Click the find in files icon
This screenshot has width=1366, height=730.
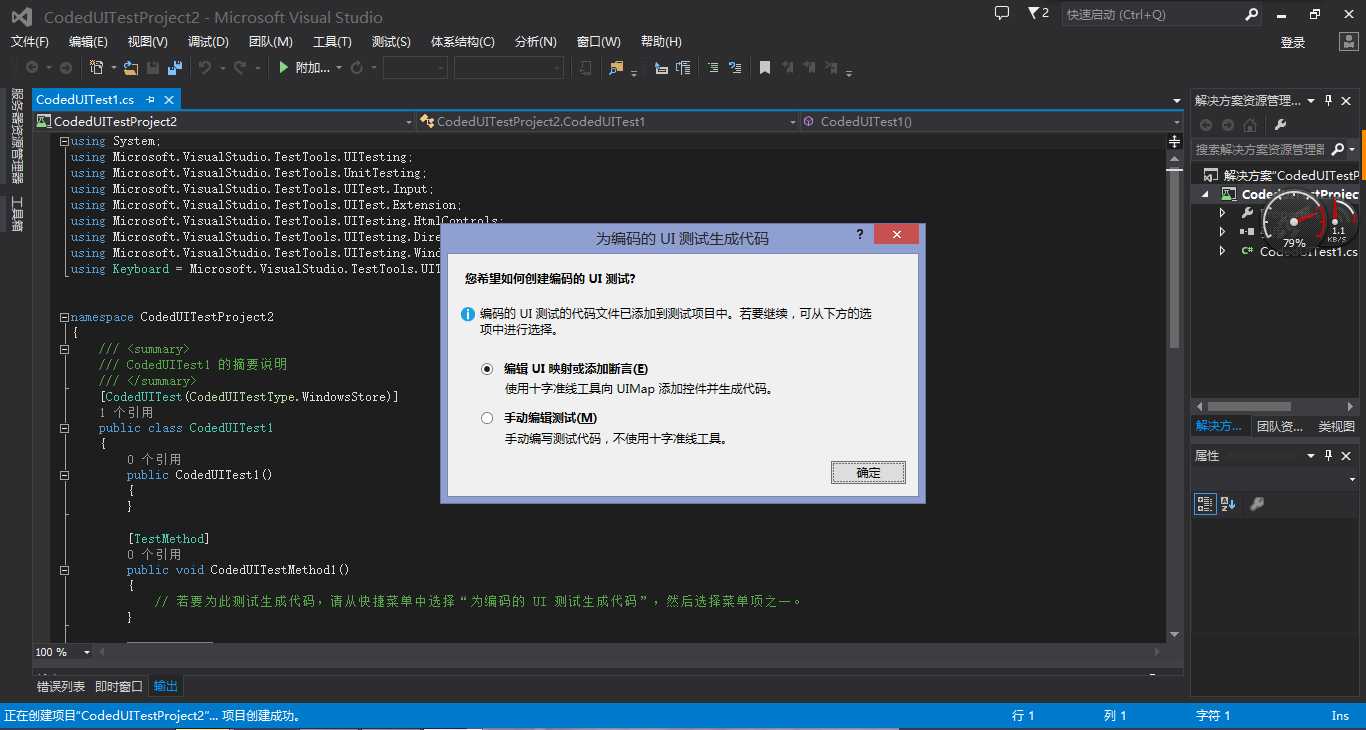(615, 67)
